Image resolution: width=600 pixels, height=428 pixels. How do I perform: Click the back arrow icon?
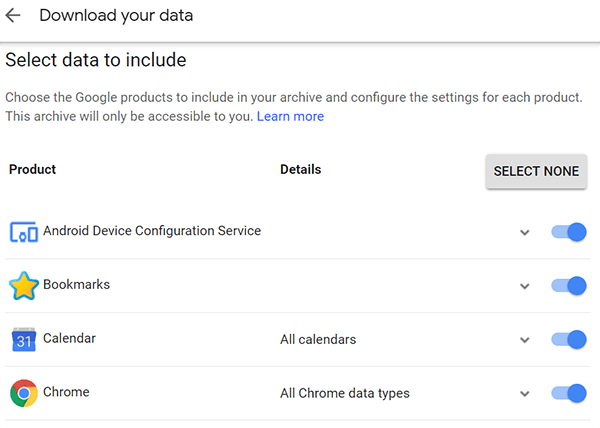click(14, 16)
